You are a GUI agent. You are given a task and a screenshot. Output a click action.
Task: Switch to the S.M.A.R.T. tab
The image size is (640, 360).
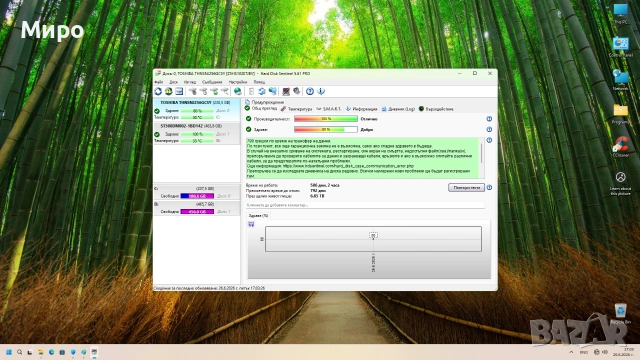[329, 109]
